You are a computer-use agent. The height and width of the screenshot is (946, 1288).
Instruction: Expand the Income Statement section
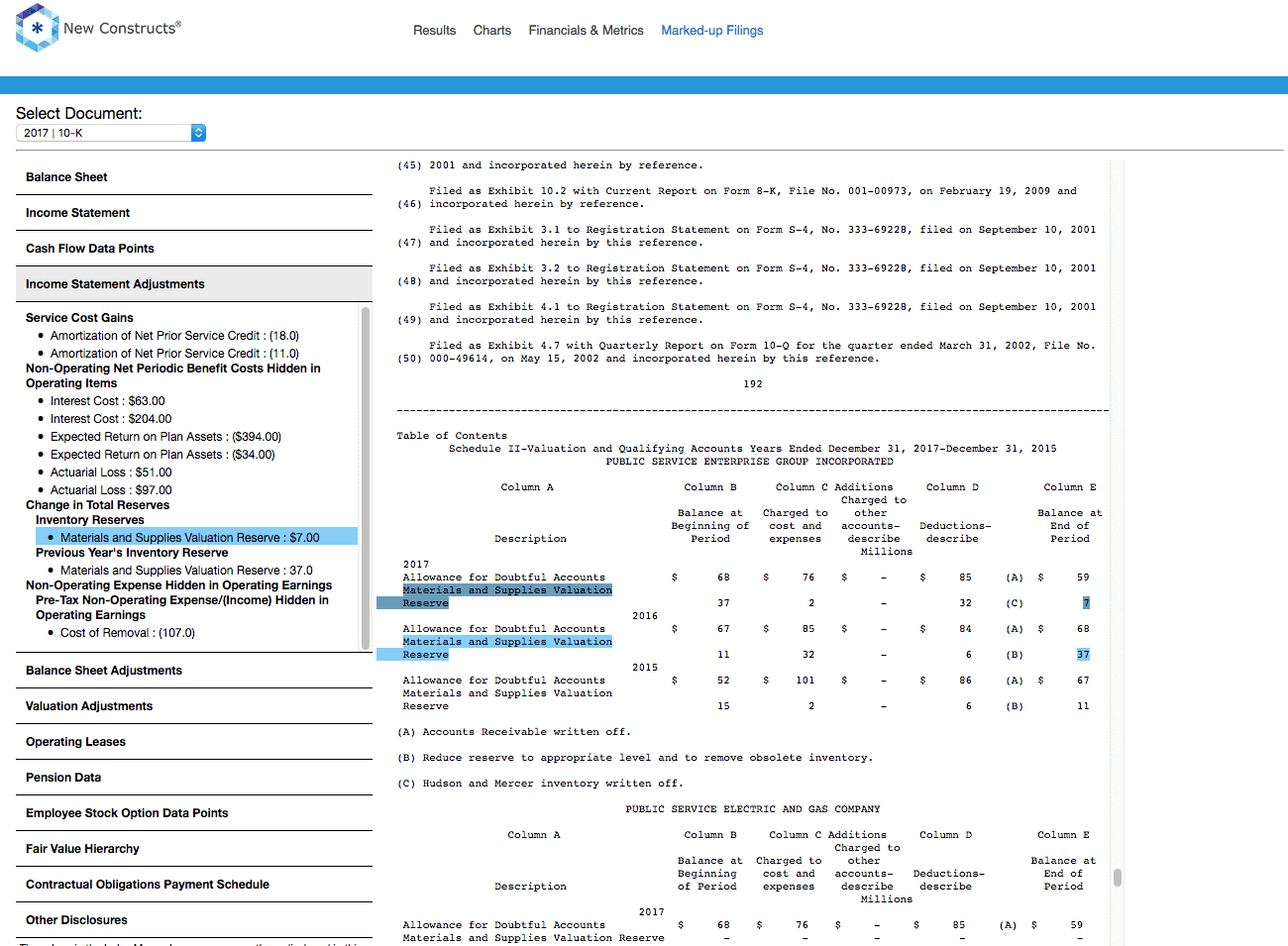(194, 213)
